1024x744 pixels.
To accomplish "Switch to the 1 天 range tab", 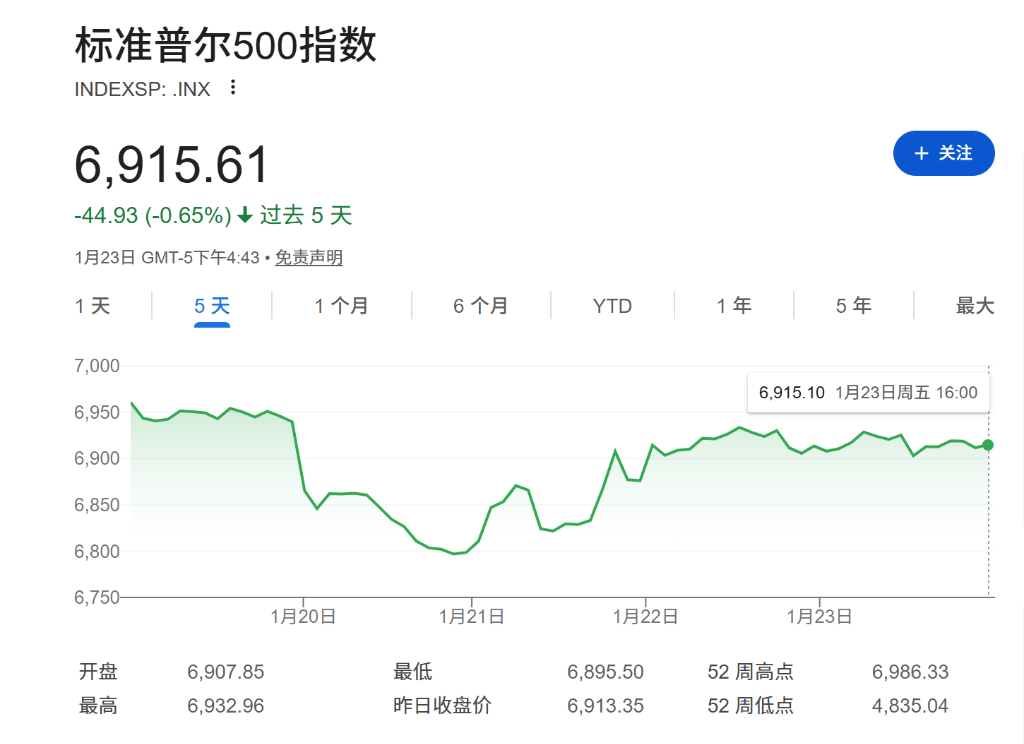I will pos(93,306).
